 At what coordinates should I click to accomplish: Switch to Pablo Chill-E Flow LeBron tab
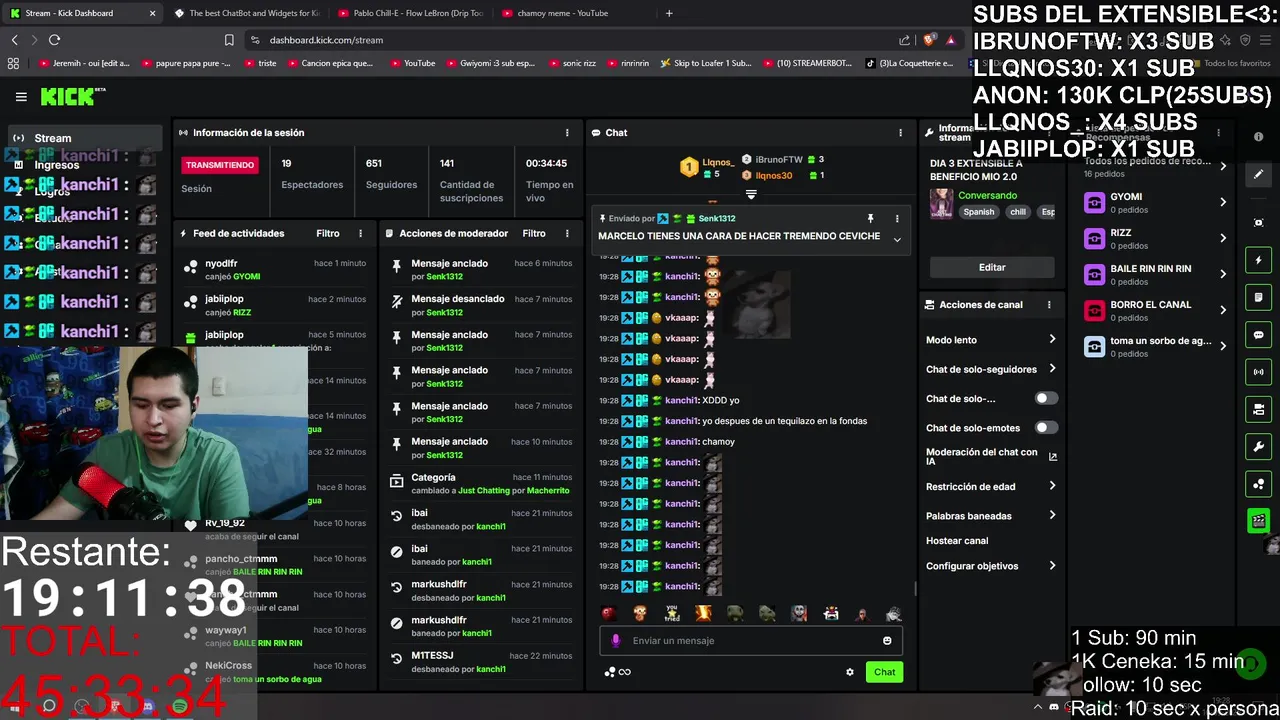point(411,13)
